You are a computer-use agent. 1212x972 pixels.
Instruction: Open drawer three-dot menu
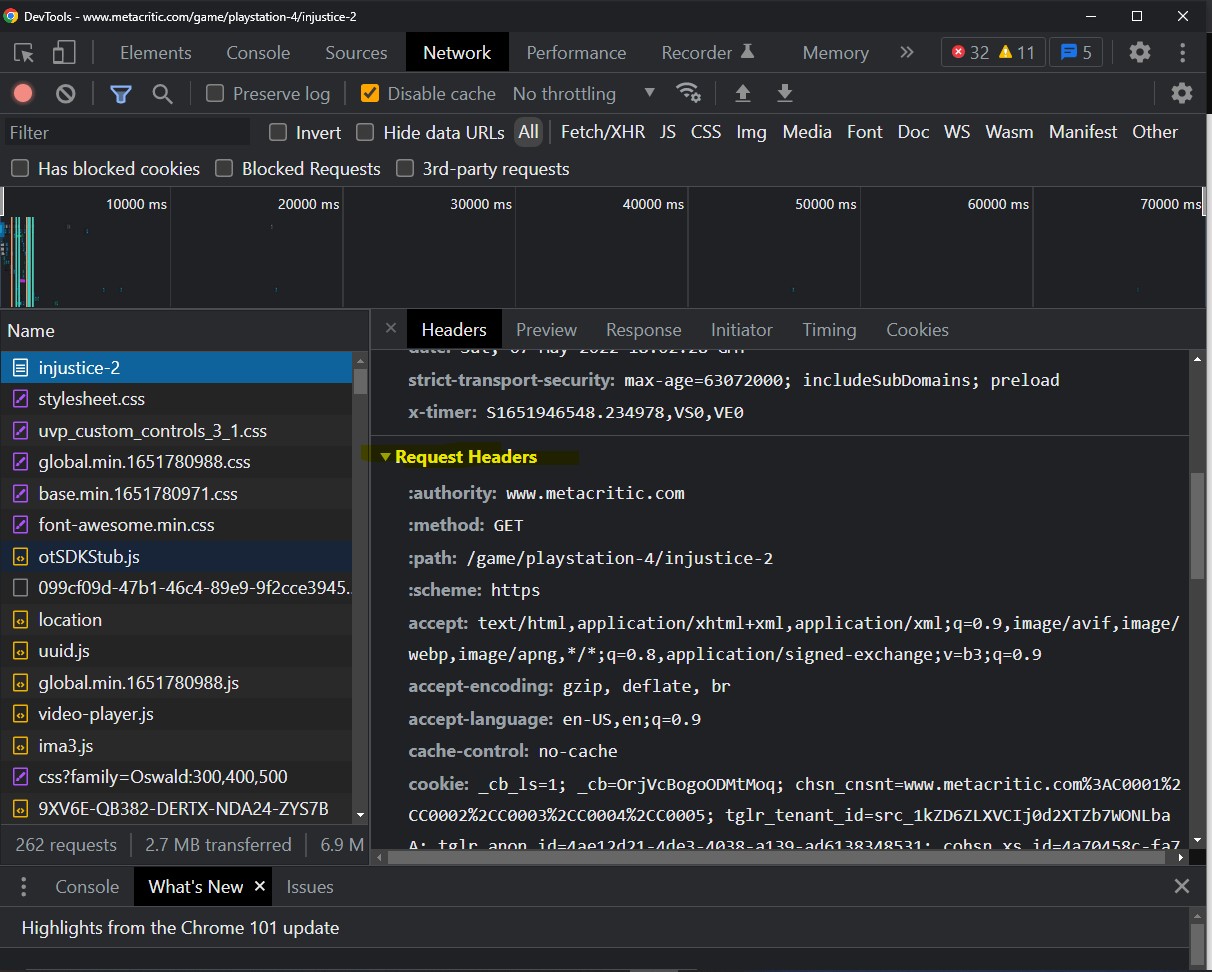click(x=24, y=887)
